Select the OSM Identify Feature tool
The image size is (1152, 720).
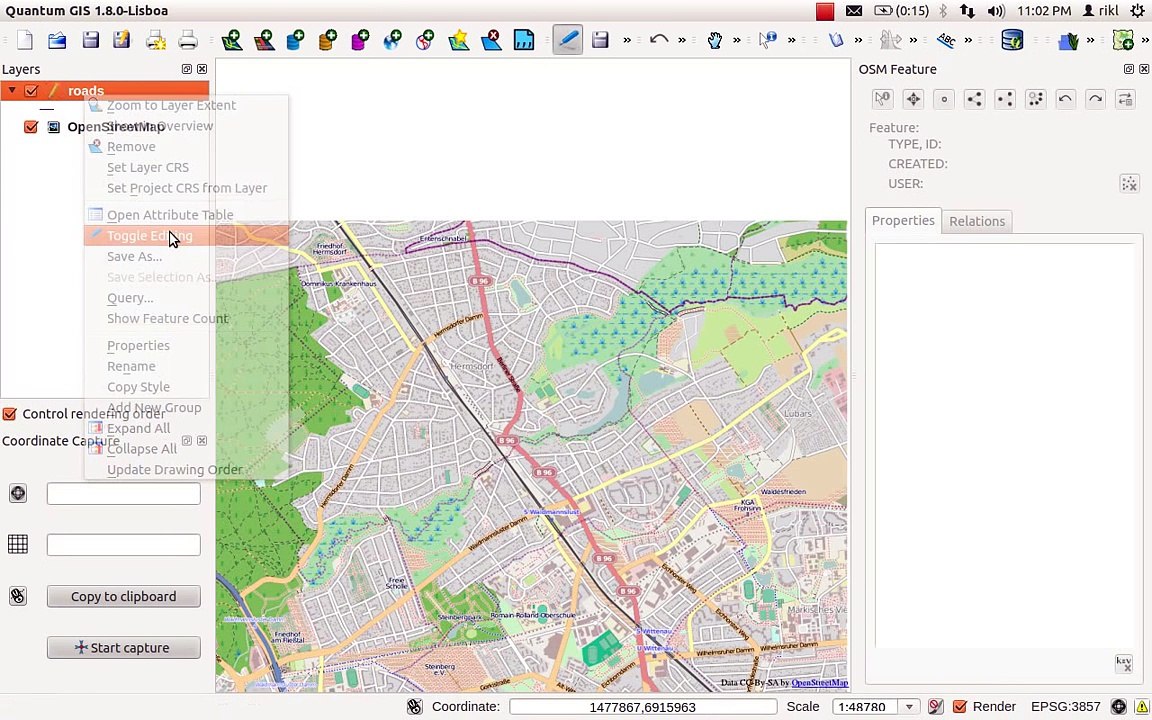[882, 98]
